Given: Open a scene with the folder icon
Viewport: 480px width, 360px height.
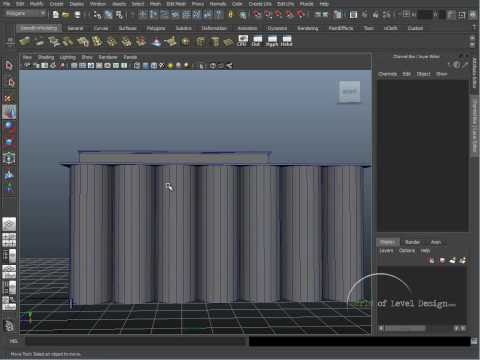Looking at the screenshot, I should pos(66,14).
